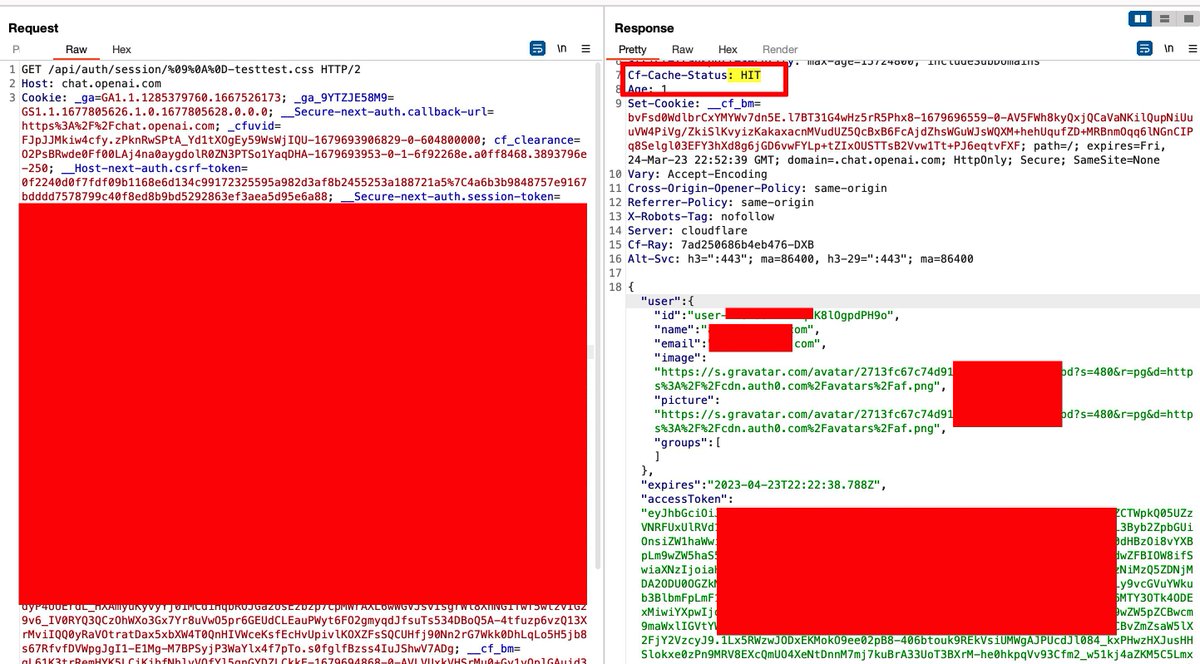Click the 'Set-Cookie:' response header name

(x=664, y=103)
